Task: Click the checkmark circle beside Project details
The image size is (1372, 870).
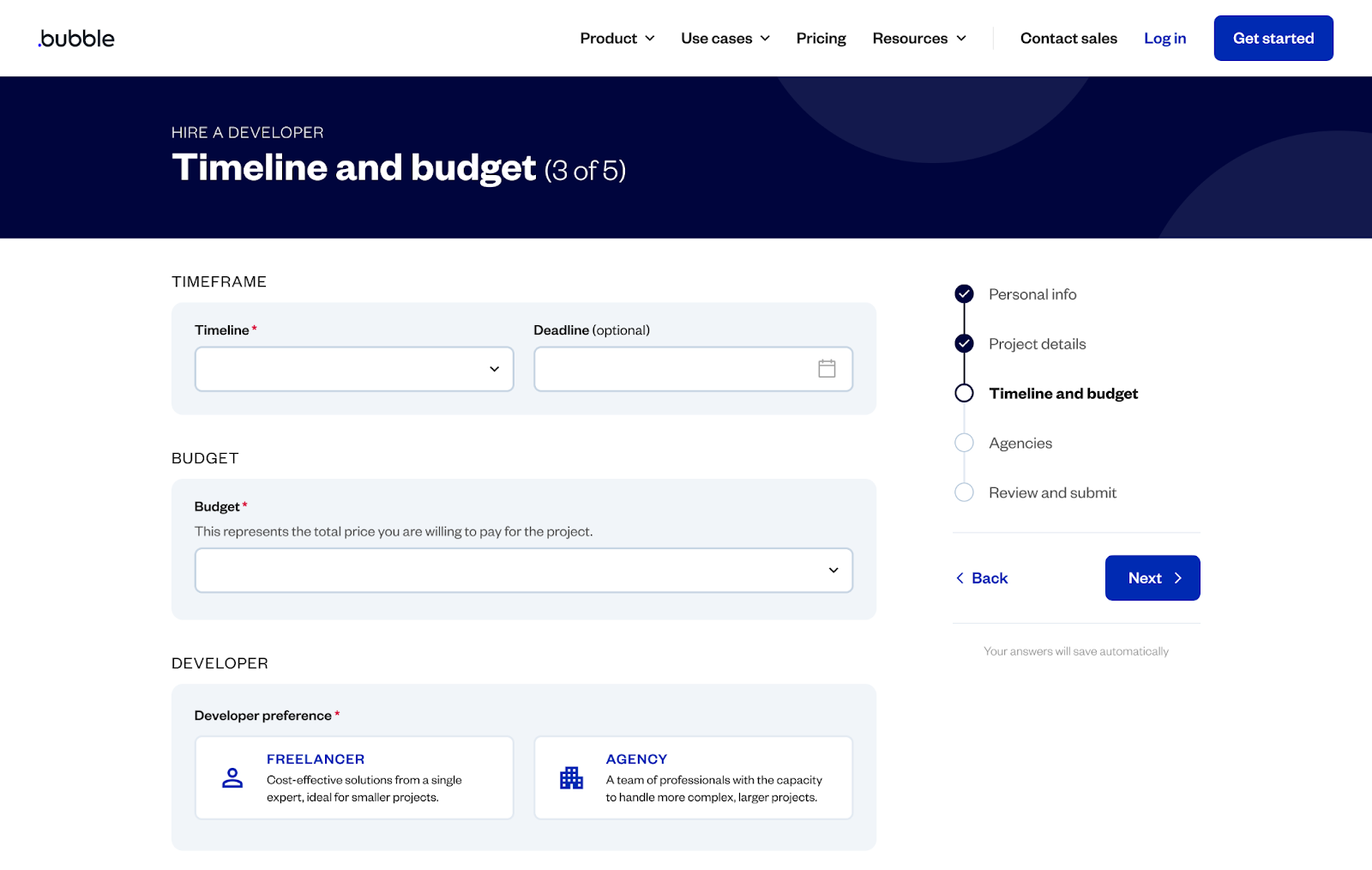Action: [964, 343]
